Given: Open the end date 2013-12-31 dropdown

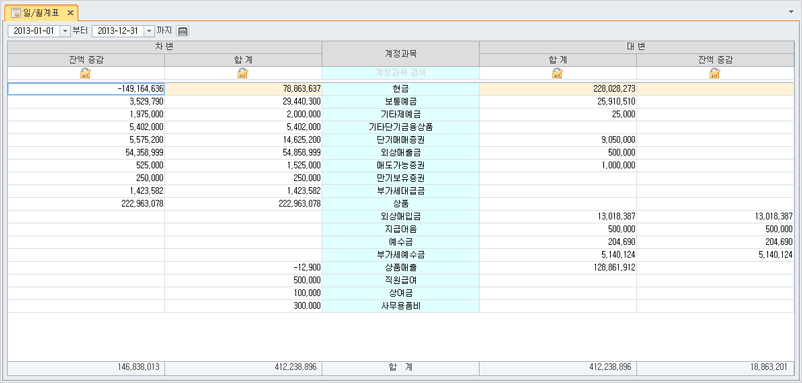Looking at the screenshot, I should 149,31.
